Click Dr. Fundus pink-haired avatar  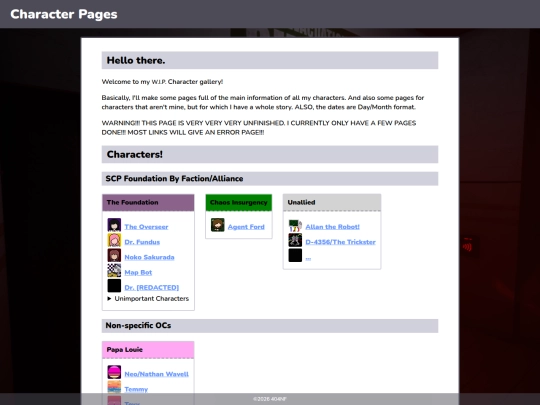(x=114, y=240)
